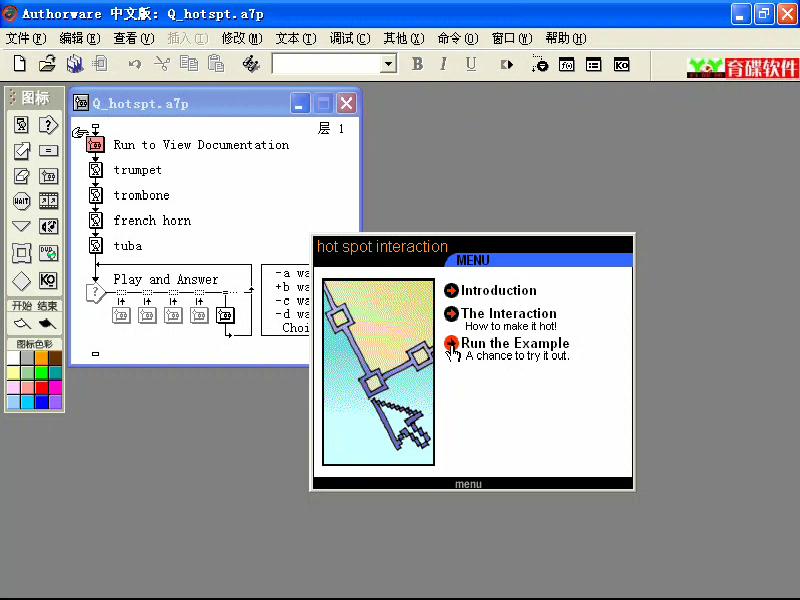The width and height of the screenshot is (800, 600).
Task: Click the Copy toolbar icon
Action: [189, 64]
